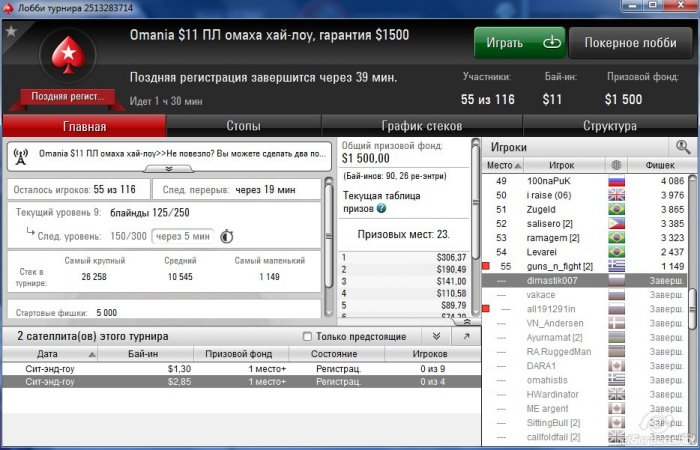700x450 pixels.
Task: Select the $1,30 Сит-энд-гоу satellite row
Action: [242, 369]
